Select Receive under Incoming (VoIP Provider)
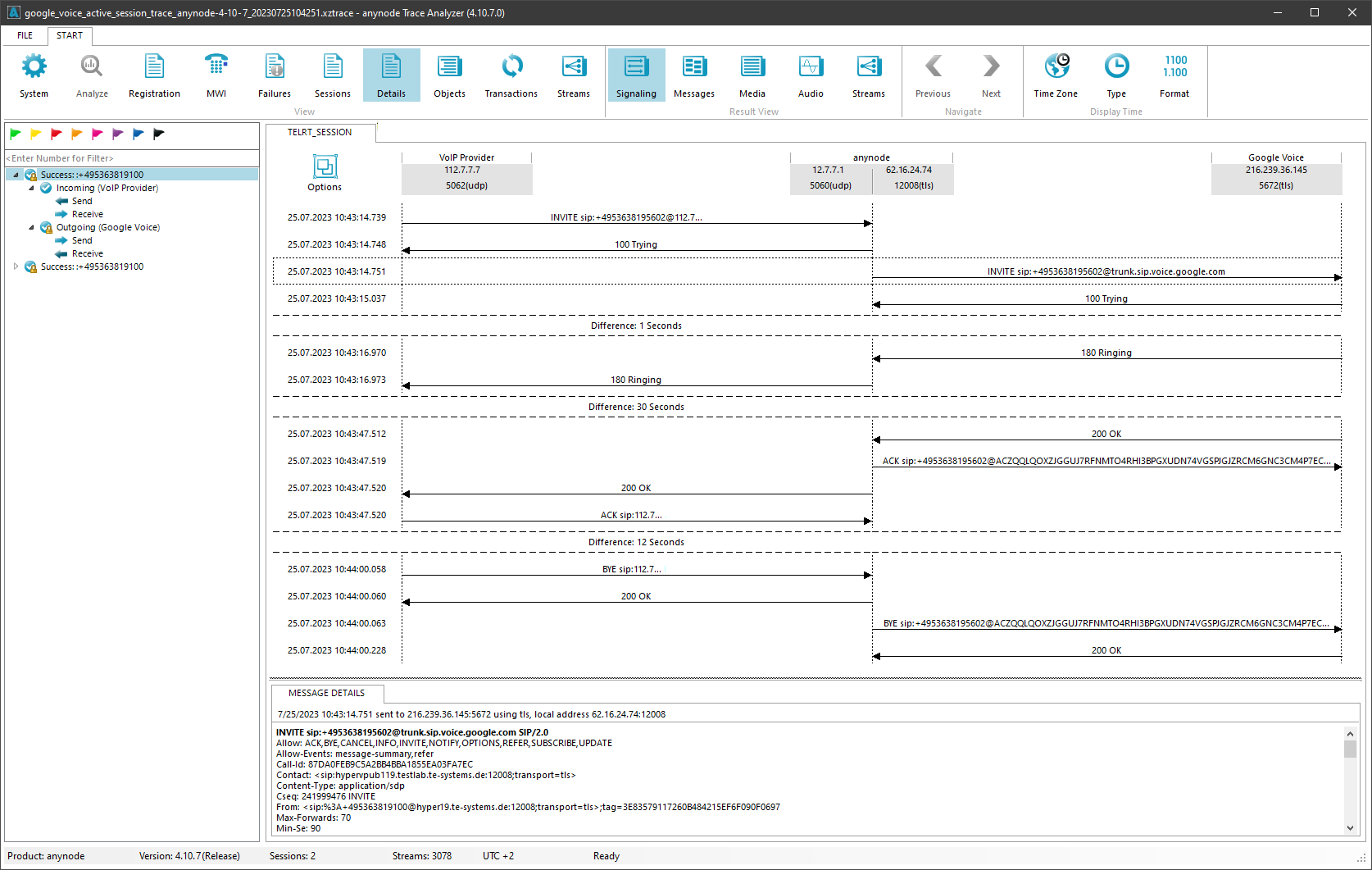Image resolution: width=1372 pixels, height=870 pixels. (87, 214)
